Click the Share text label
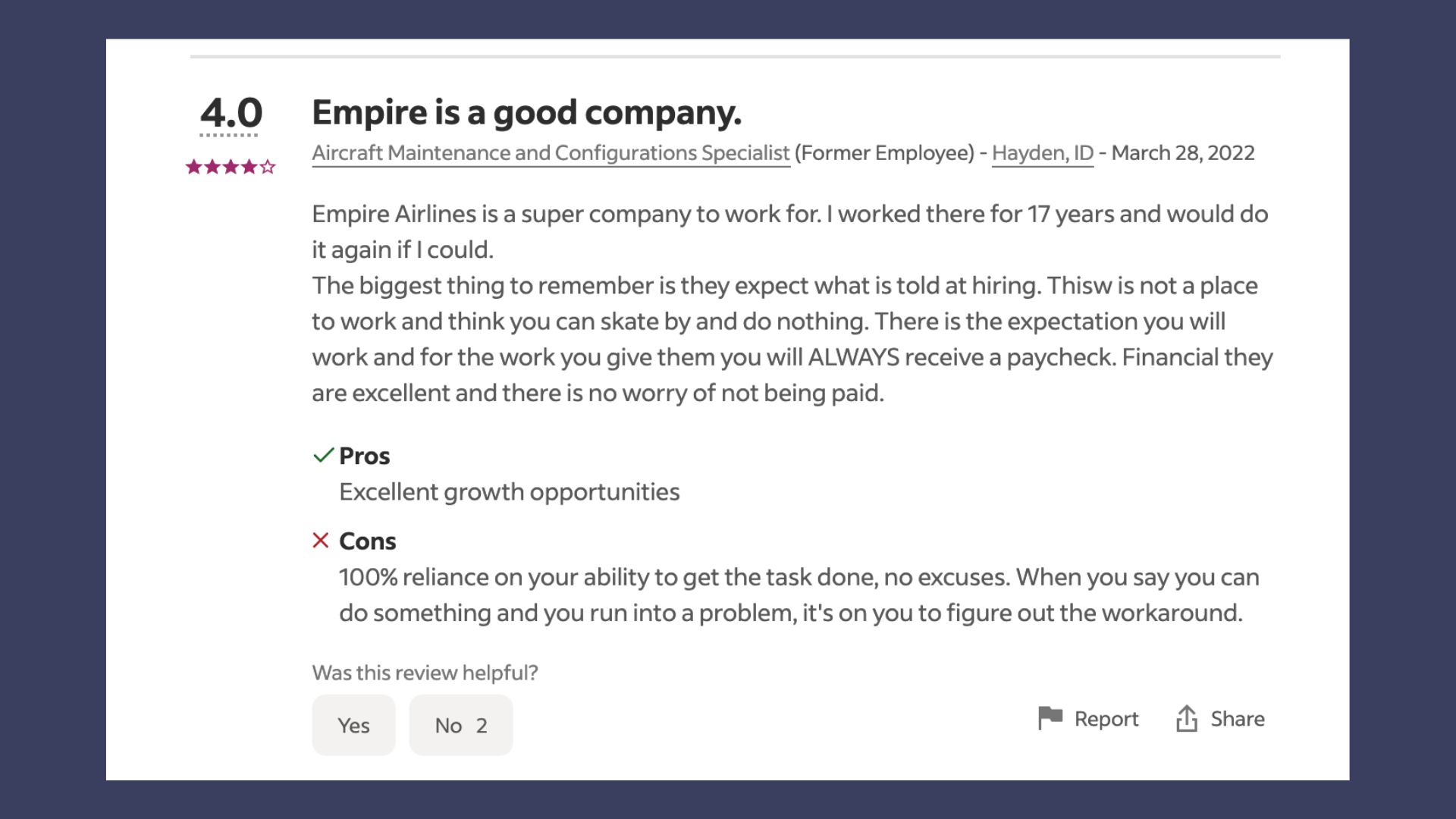This screenshot has width=1456, height=819. point(1237,719)
